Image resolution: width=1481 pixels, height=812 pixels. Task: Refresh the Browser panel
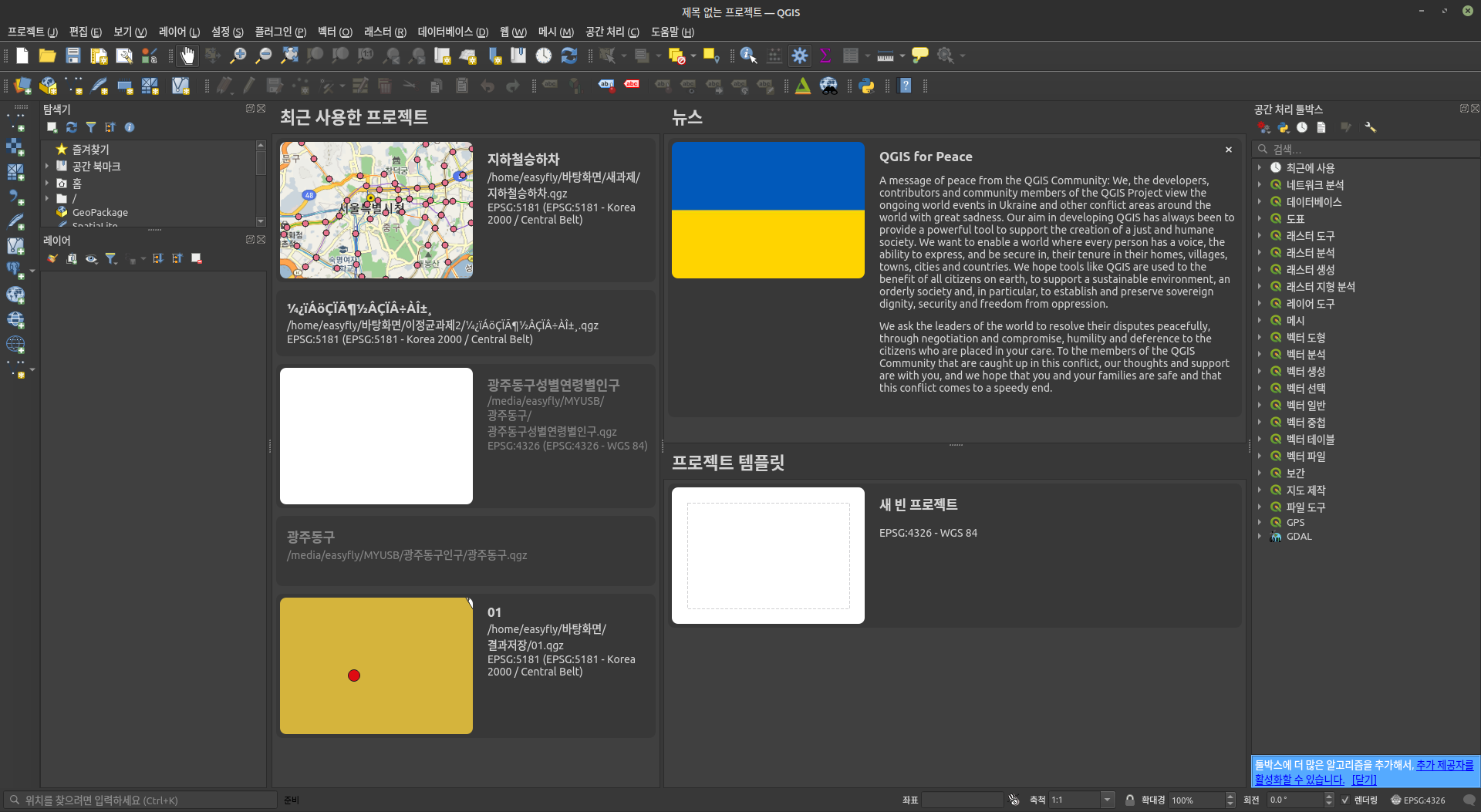coord(72,127)
